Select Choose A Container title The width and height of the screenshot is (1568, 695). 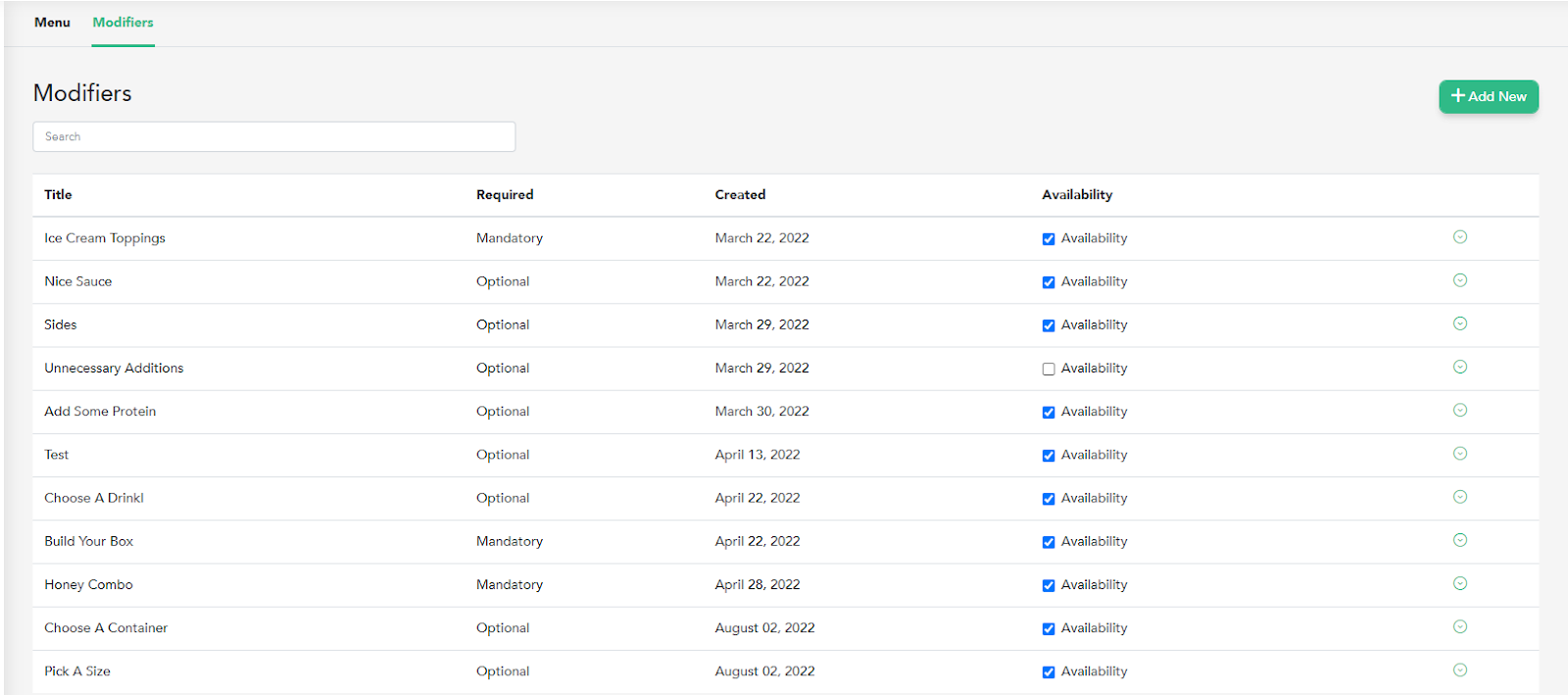coord(106,628)
